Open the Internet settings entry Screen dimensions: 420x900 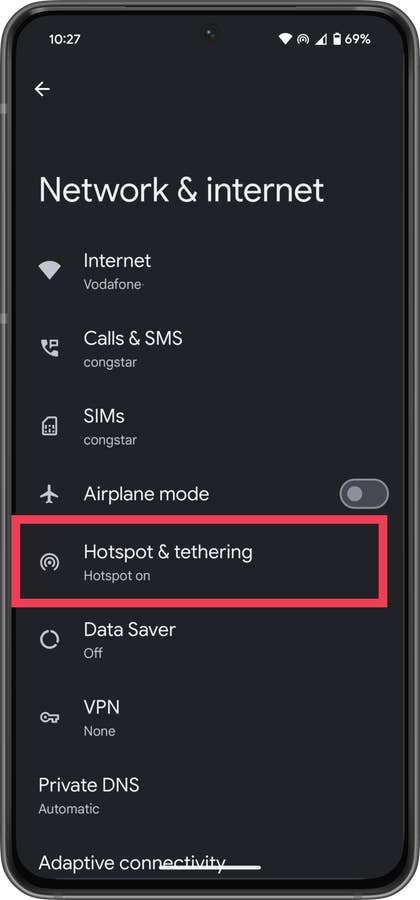pos(210,270)
